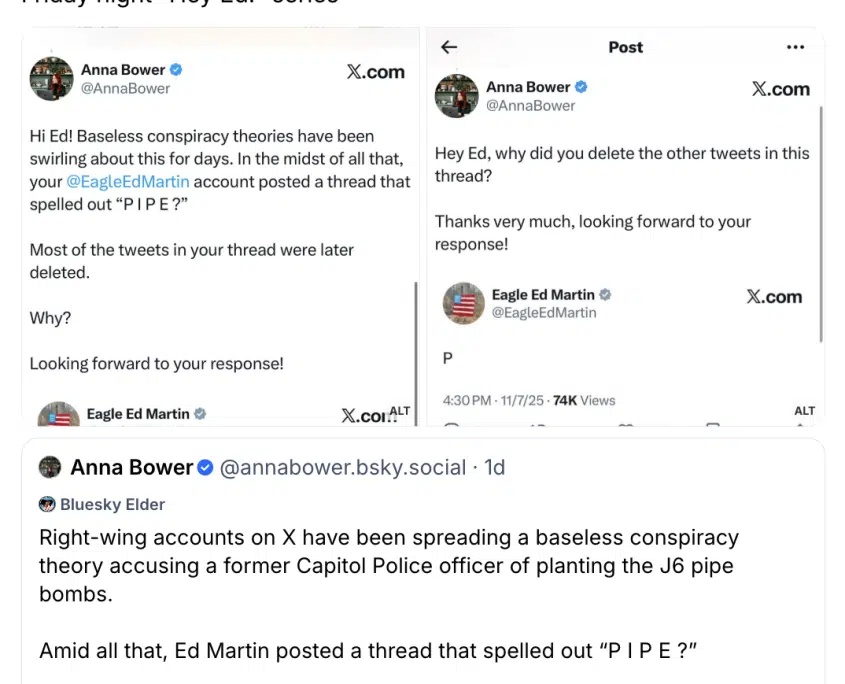
Task: Click the 1d timestamp on the quoted post
Action: click(495, 467)
